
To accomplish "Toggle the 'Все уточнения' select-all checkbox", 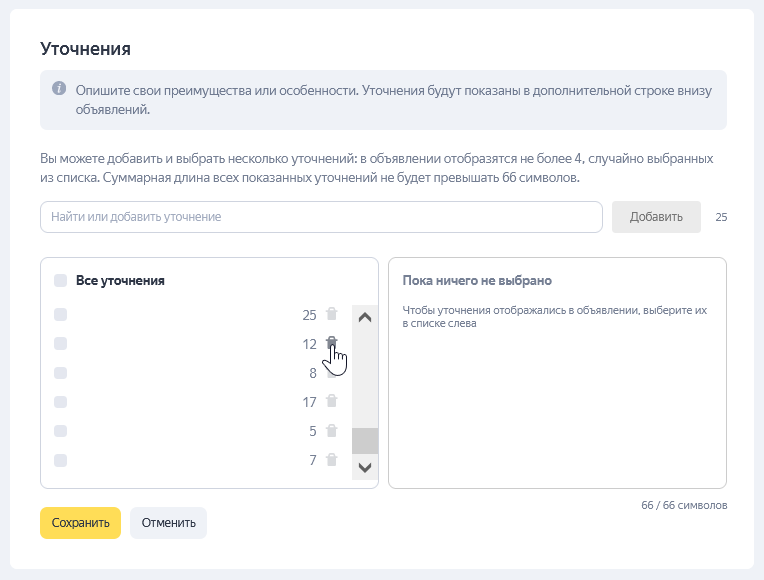I will (61, 280).
